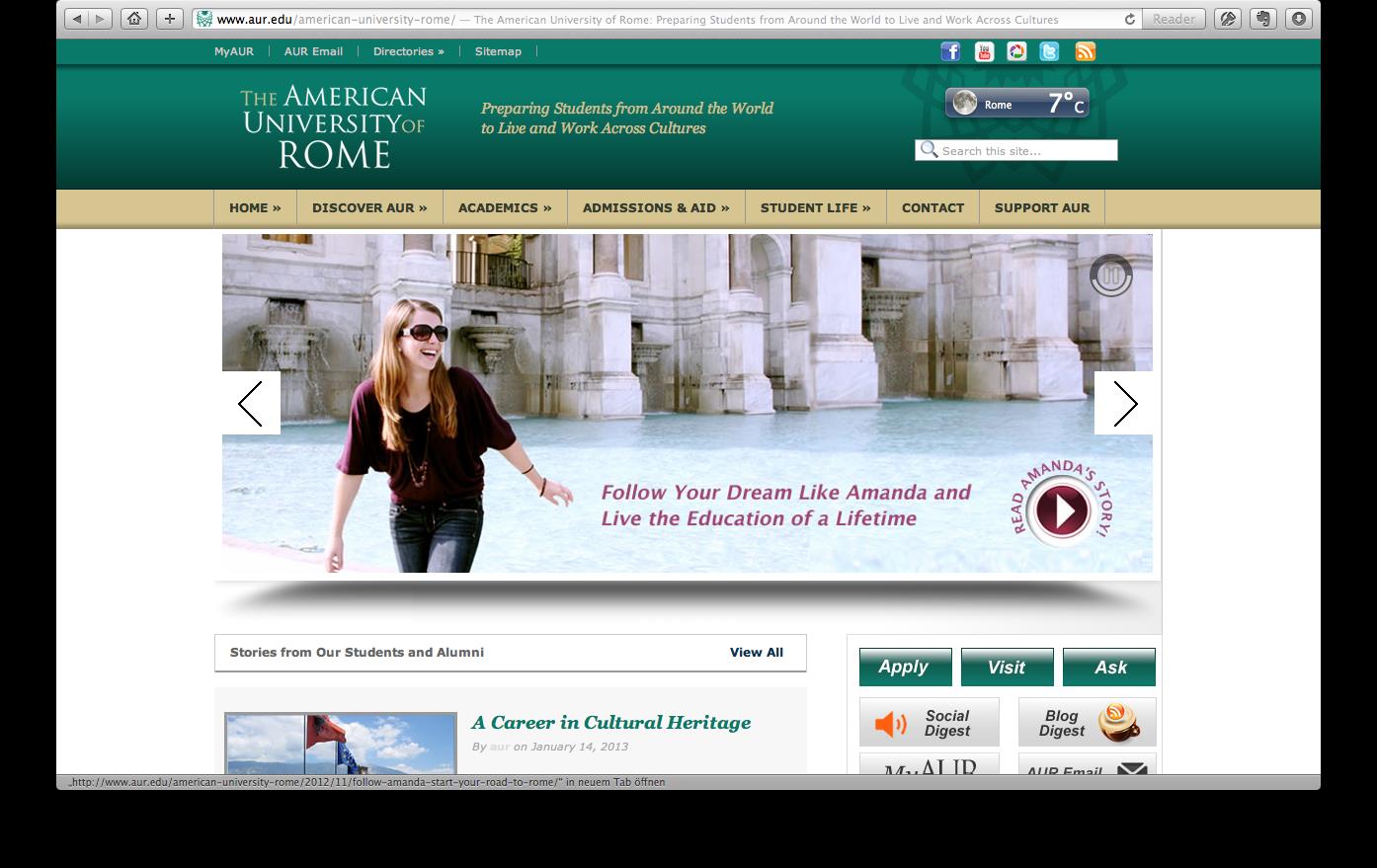Expand ADMISSIONS & AID » menu
1377x868 pixels.
click(x=656, y=208)
